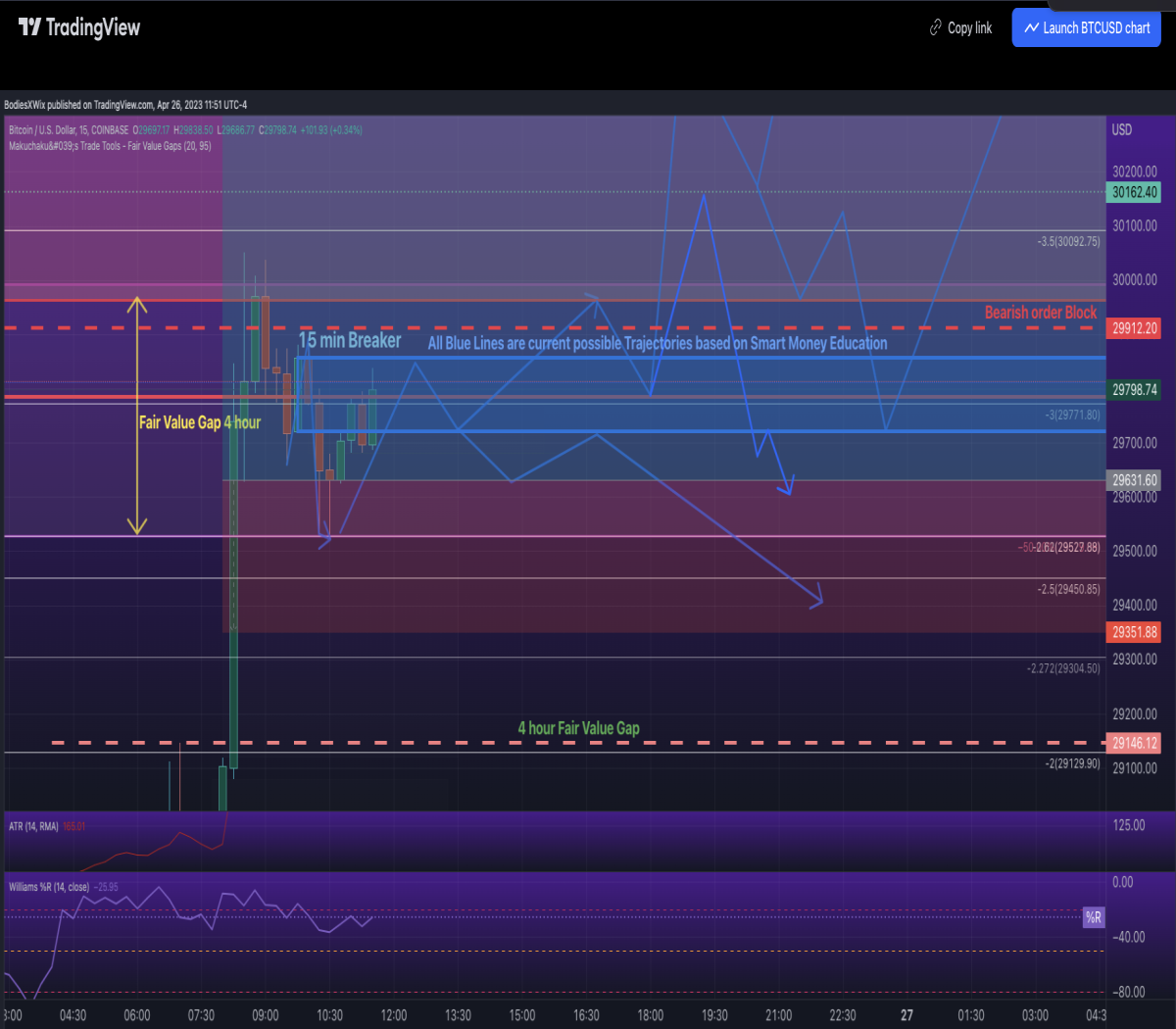The image size is (1176, 1029).
Task: Select the 15 min Breaker label
Action: [350, 340]
